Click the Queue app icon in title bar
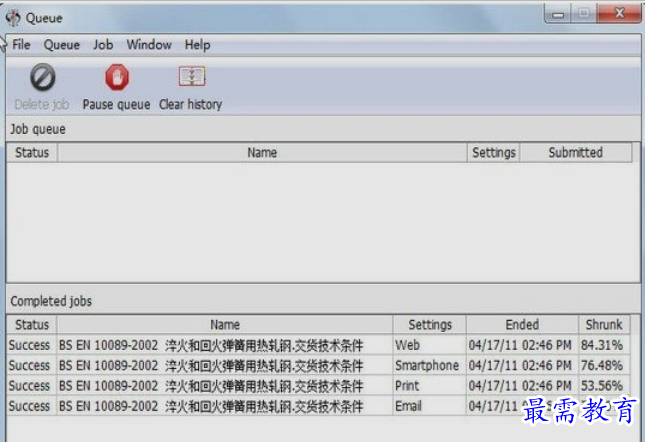 pos(13,18)
